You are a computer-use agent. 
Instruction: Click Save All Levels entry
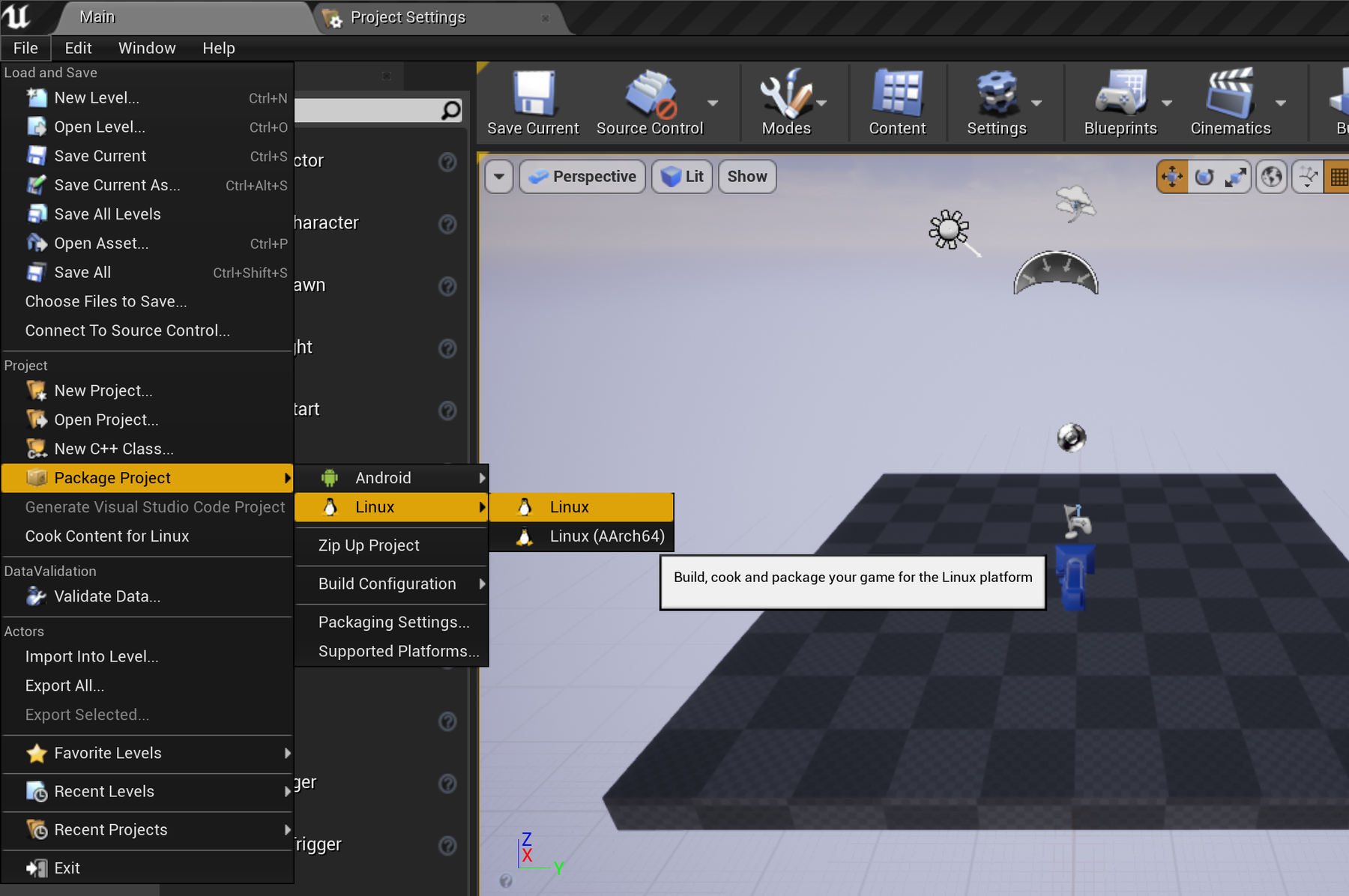pos(147,214)
